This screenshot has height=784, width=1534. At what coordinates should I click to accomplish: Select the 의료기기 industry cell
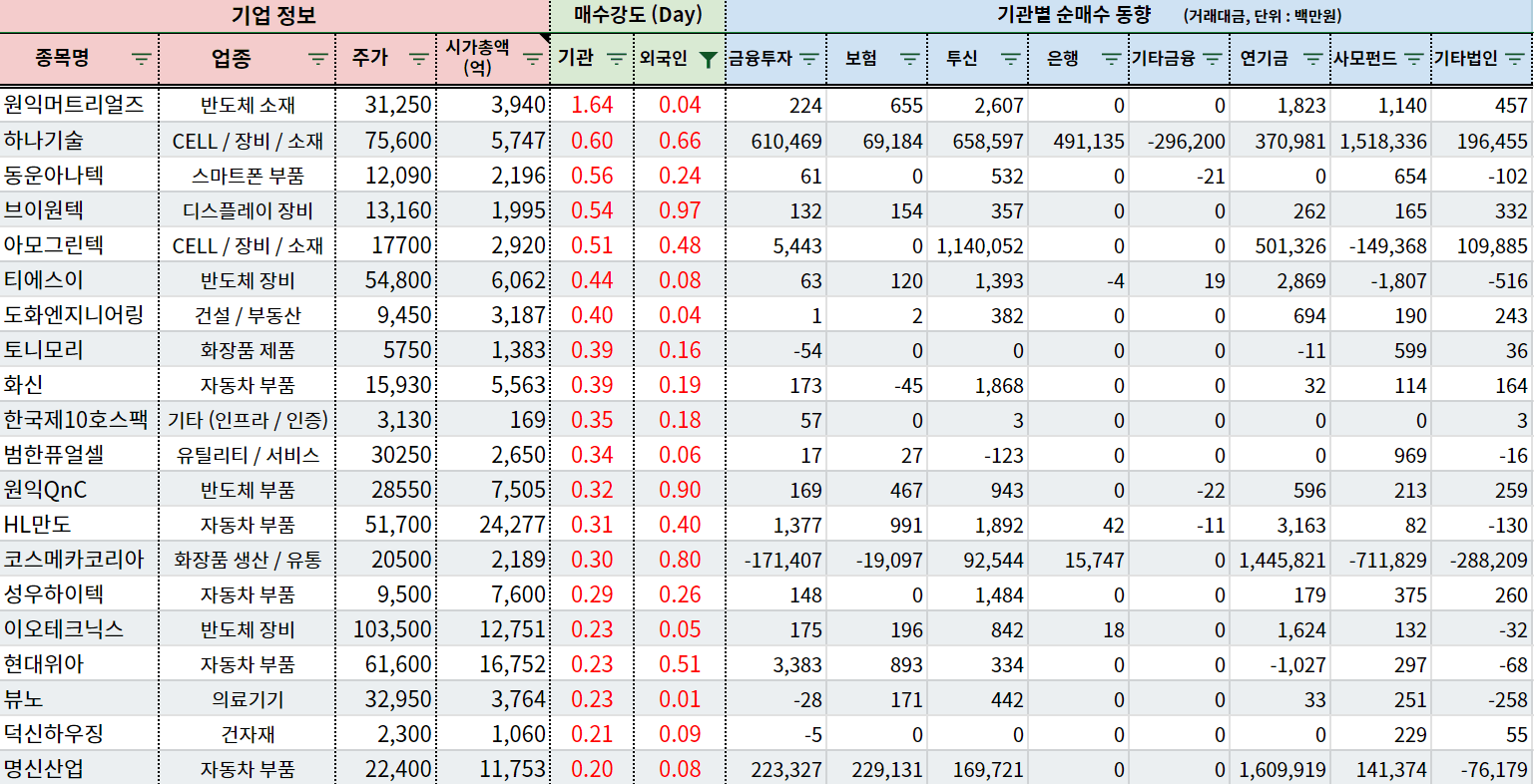point(248,699)
